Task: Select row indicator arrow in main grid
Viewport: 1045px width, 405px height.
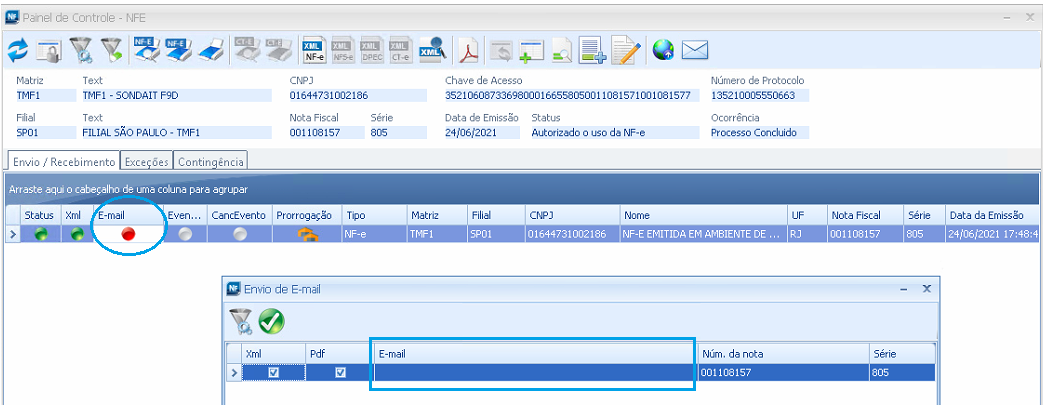Action: tap(12, 234)
